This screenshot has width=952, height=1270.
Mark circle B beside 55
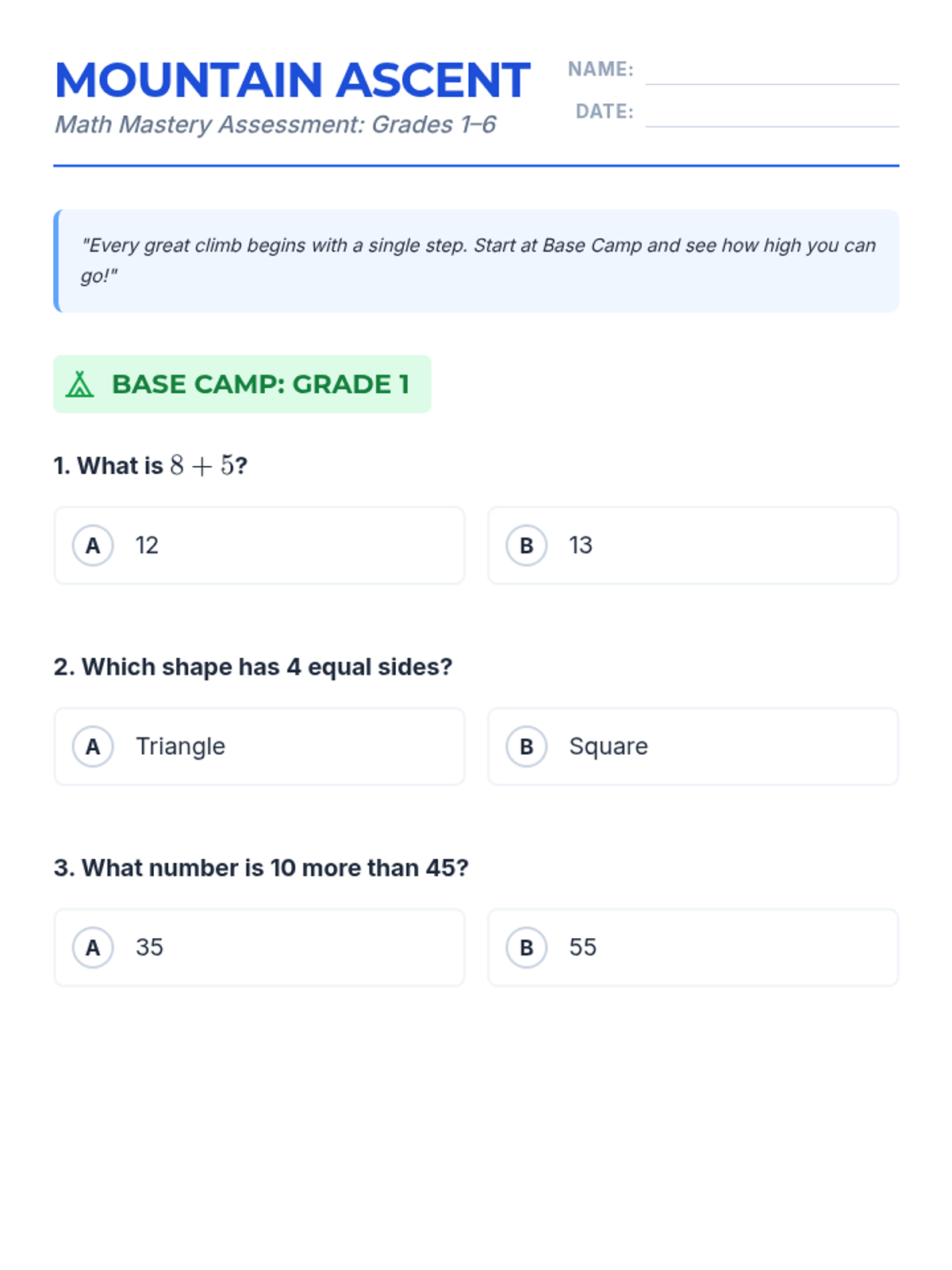[x=527, y=947]
